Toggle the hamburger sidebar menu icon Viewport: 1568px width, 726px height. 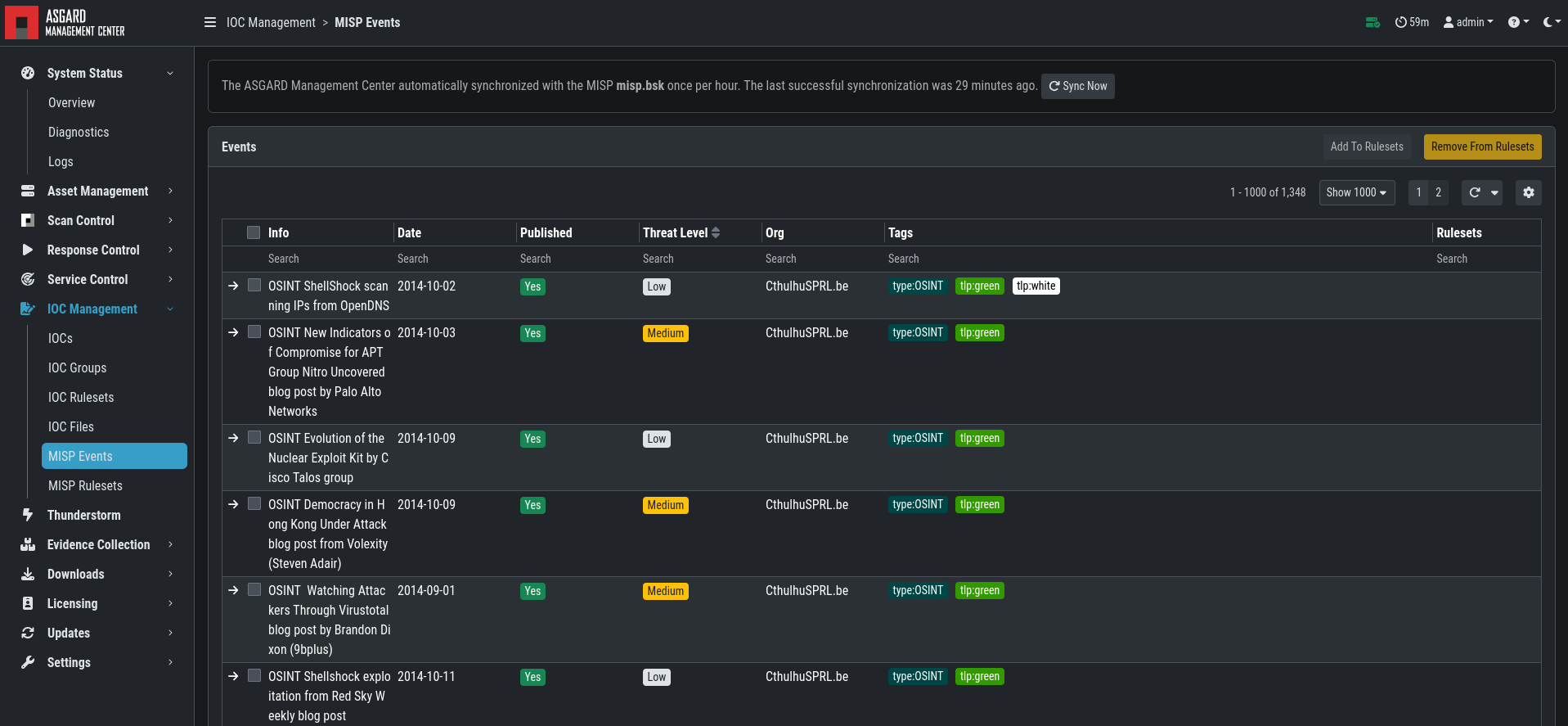(210, 22)
